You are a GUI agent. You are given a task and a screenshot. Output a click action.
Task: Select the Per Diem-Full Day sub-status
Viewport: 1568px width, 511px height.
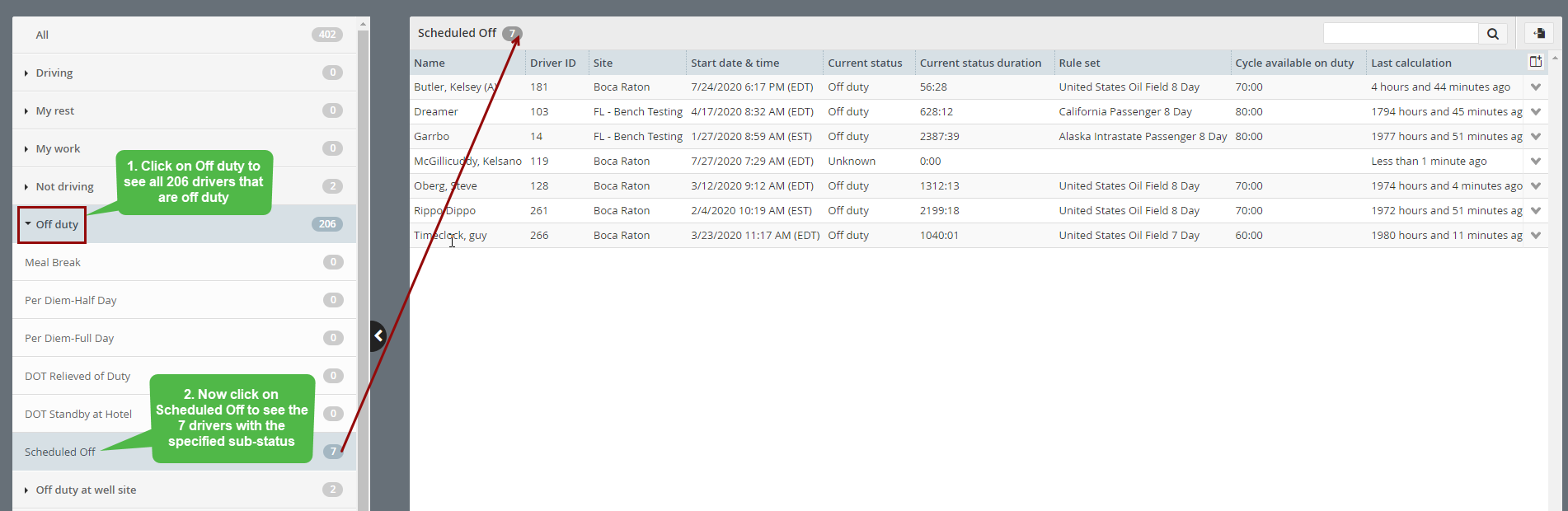(185, 338)
